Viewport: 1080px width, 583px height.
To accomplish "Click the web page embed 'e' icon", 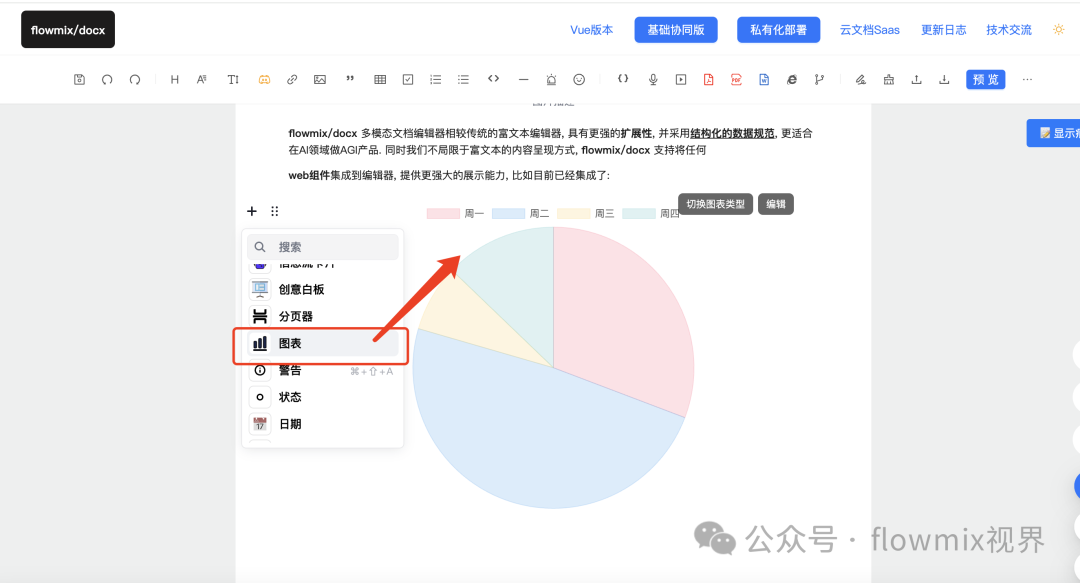I will tap(791, 79).
